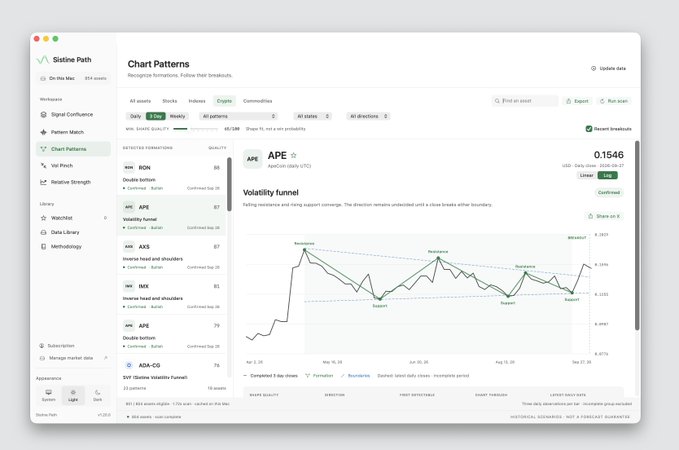Select AXS Inverse head and shoulders

171,256
